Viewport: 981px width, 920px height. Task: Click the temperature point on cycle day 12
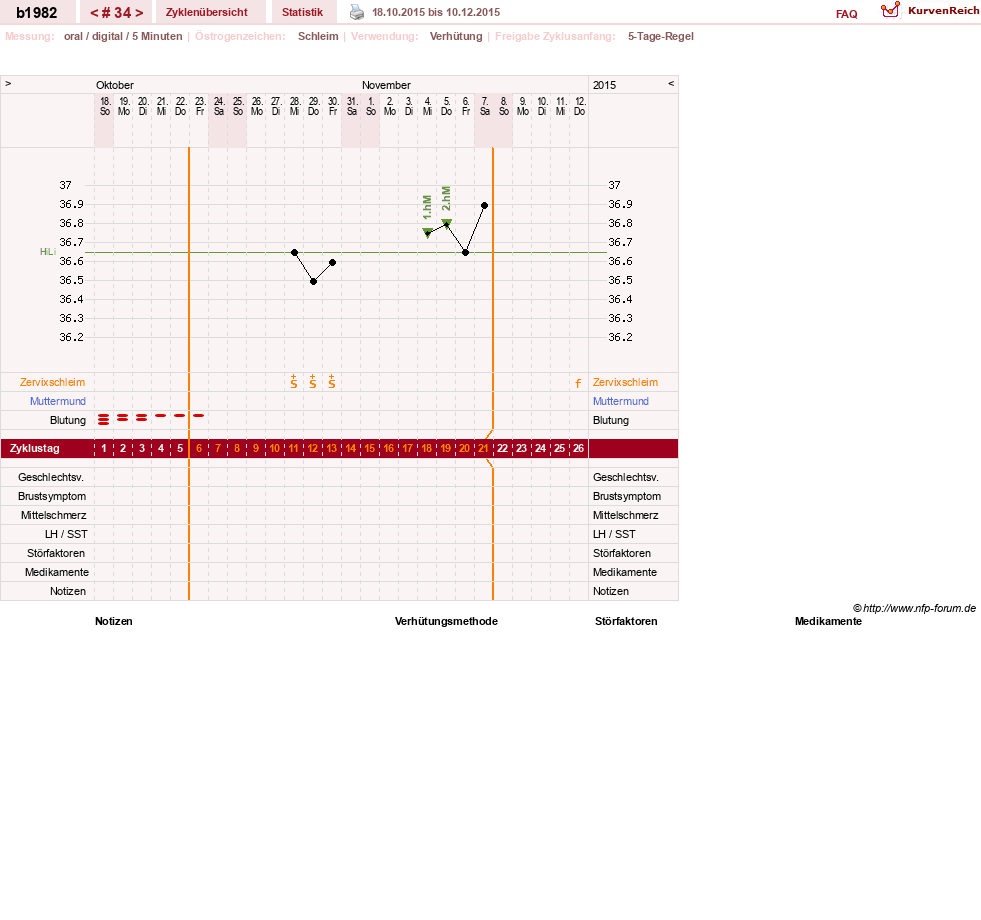coord(313,281)
